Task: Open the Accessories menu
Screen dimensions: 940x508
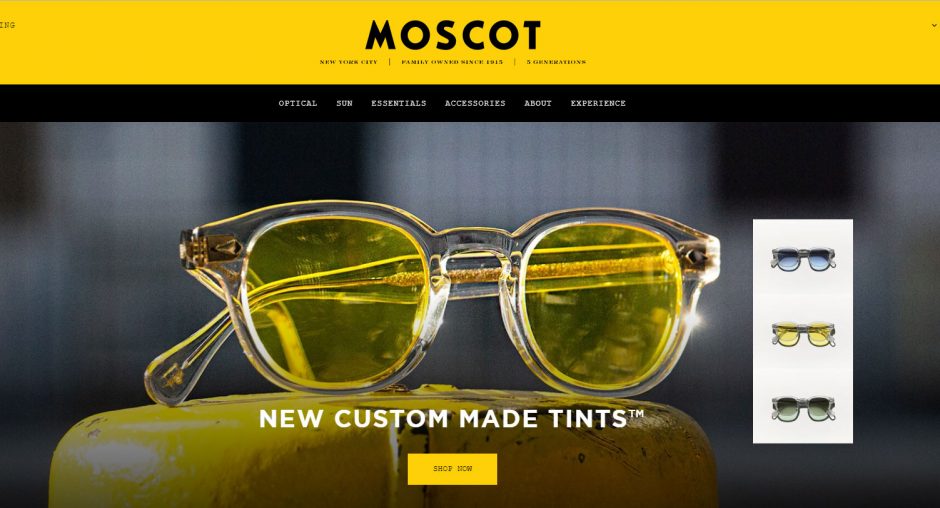Action: [475, 103]
